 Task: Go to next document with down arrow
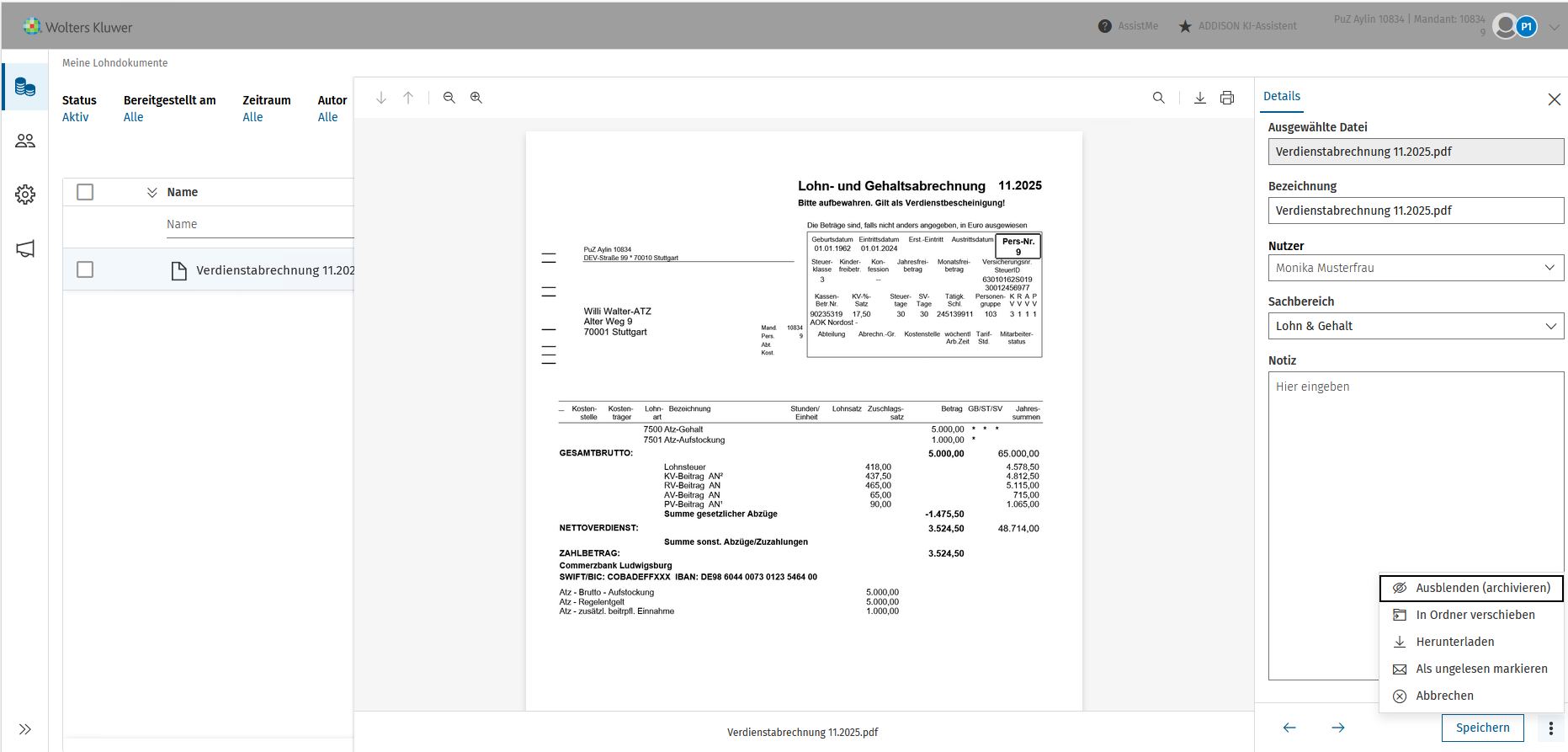(x=381, y=98)
